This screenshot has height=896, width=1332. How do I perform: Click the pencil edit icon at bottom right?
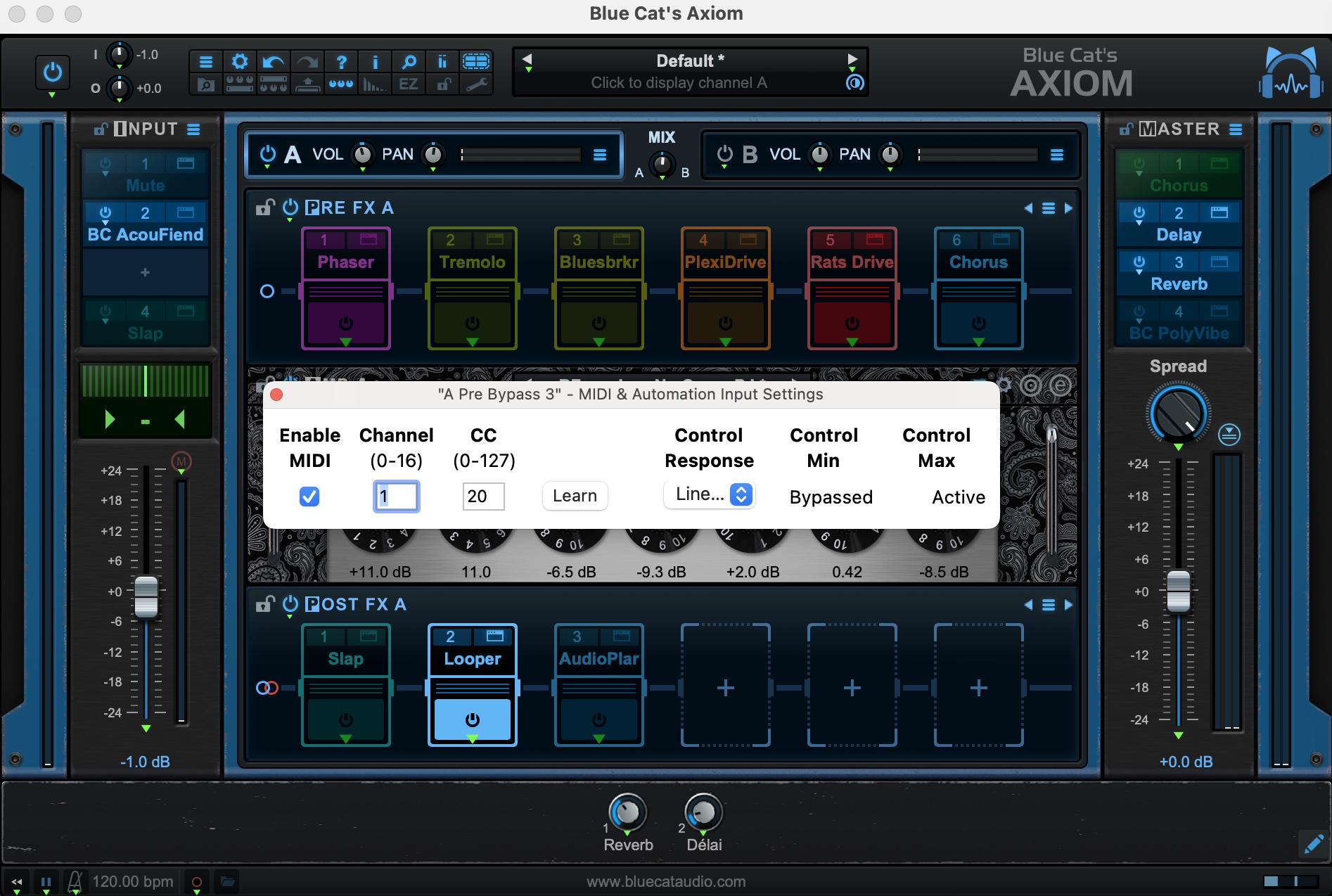tap(1313, 843)
